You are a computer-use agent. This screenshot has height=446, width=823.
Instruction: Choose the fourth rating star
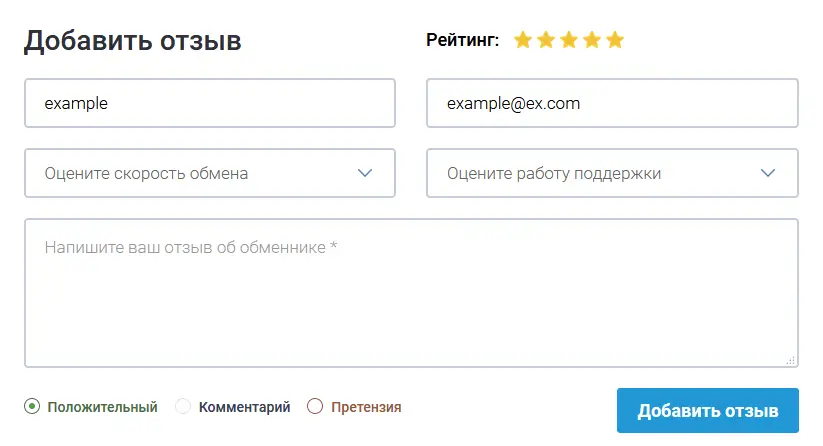[591, 40]
